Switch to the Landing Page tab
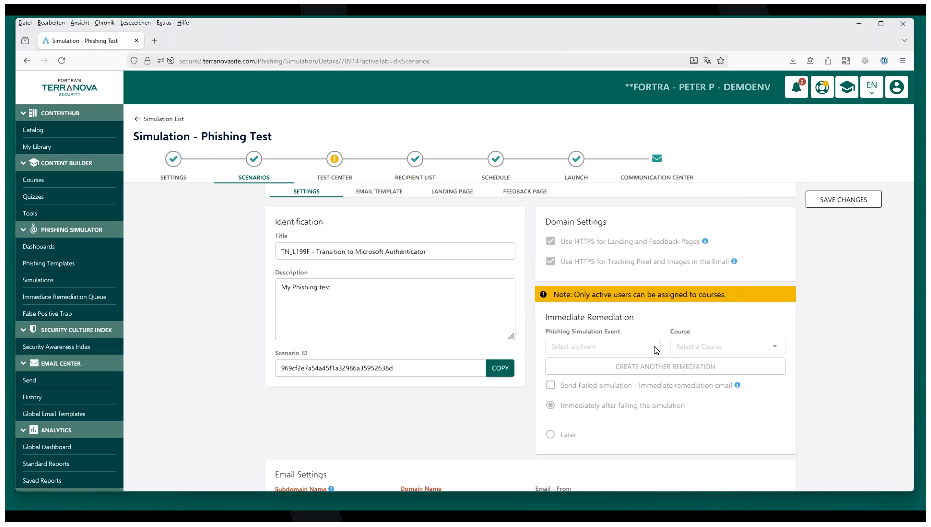This screenshot has height=527, width=931. (x=452, y=191)
